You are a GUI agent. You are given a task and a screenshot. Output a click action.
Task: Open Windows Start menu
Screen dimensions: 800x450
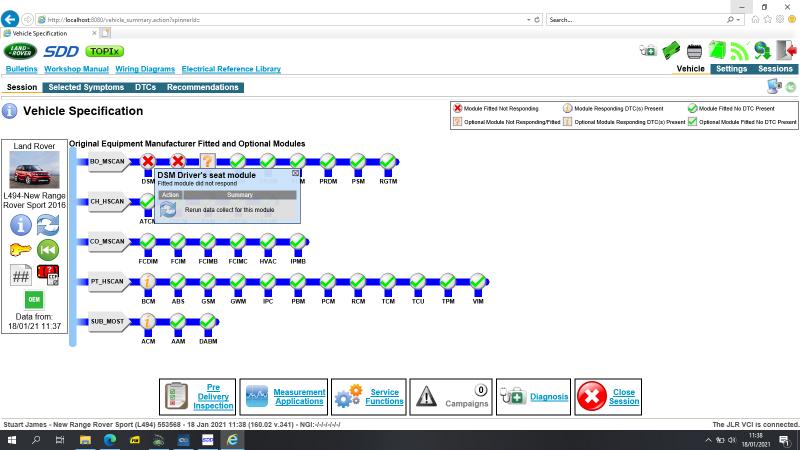11,440
